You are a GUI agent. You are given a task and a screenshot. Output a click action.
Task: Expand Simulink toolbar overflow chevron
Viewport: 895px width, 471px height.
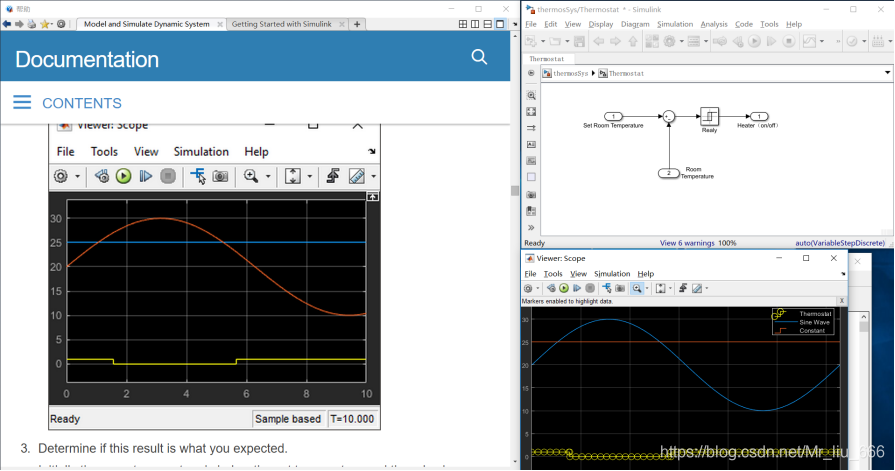coord(838,41)
